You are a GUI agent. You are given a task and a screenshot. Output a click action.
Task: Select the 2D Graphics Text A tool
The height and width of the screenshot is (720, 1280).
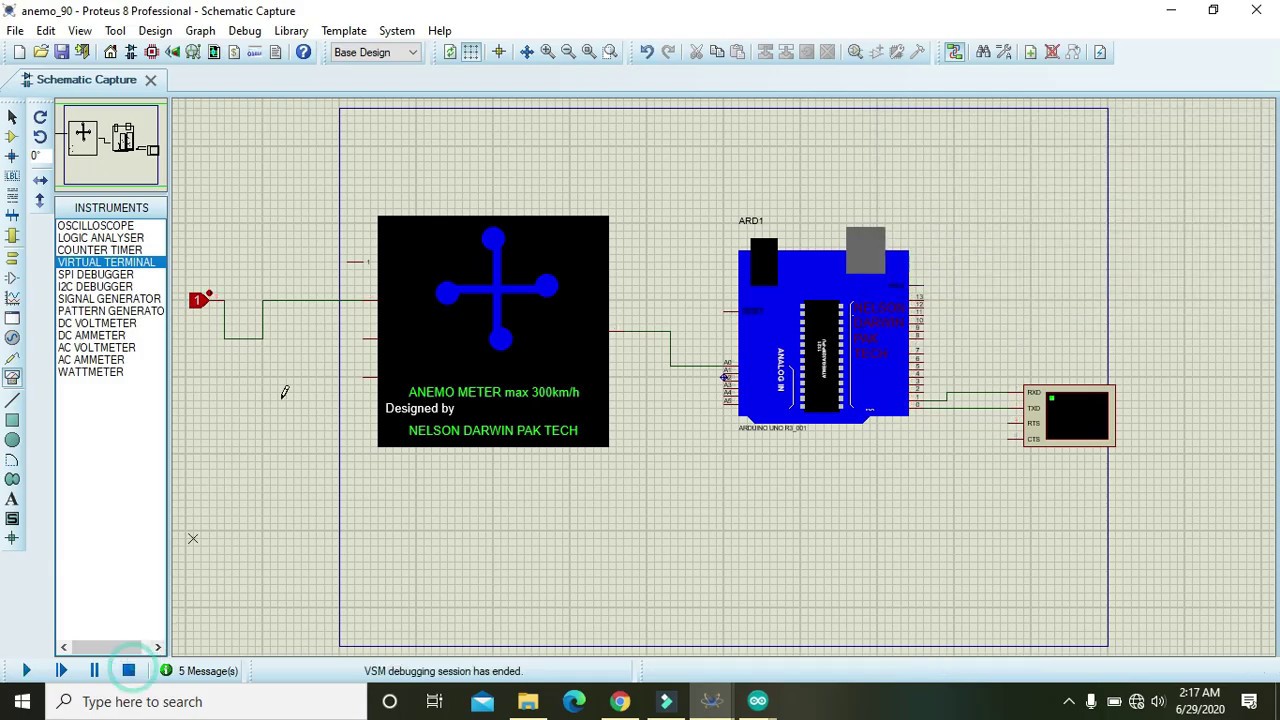(12, 499)
